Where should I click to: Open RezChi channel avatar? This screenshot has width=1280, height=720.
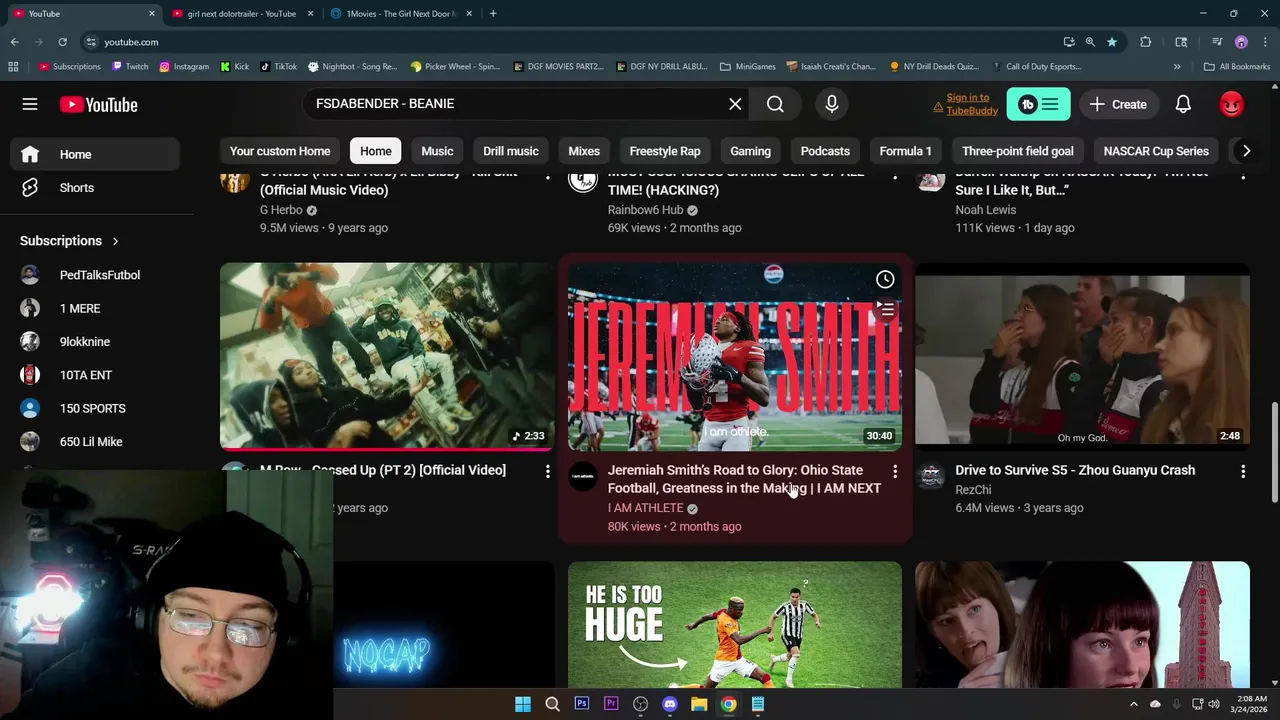pyautogui.click(x=931, y=478)
